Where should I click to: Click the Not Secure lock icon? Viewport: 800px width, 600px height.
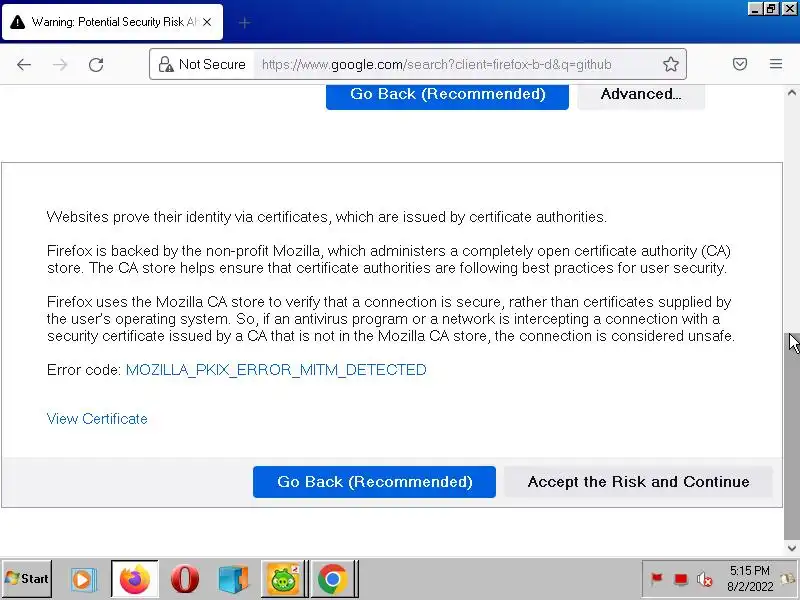166,65
